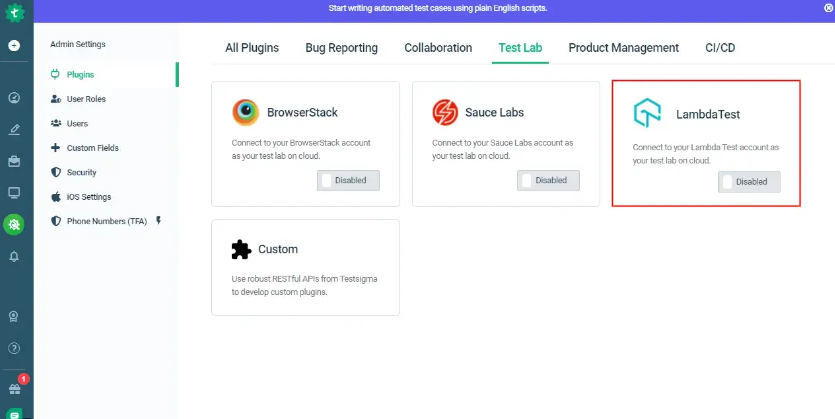Click the LambdaTest logo
Screen dimensions: 835x419
coord(647,113)
